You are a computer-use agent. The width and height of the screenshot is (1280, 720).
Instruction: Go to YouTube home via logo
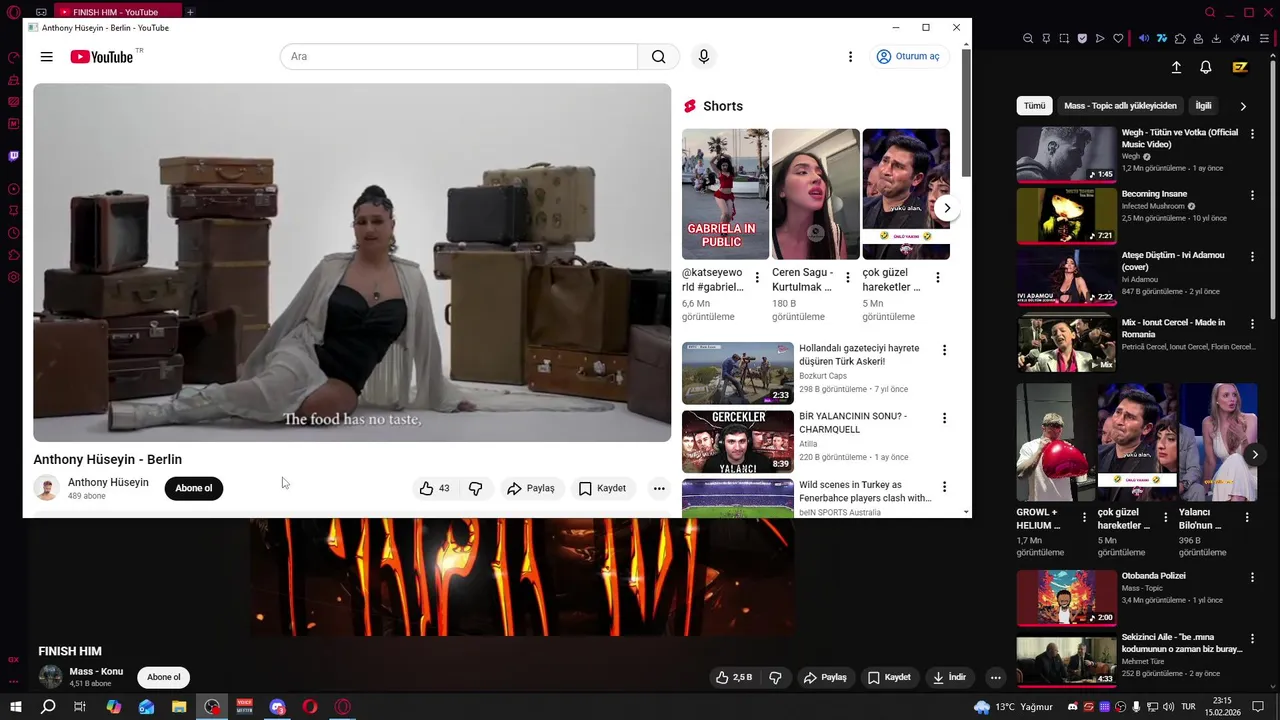101,57
